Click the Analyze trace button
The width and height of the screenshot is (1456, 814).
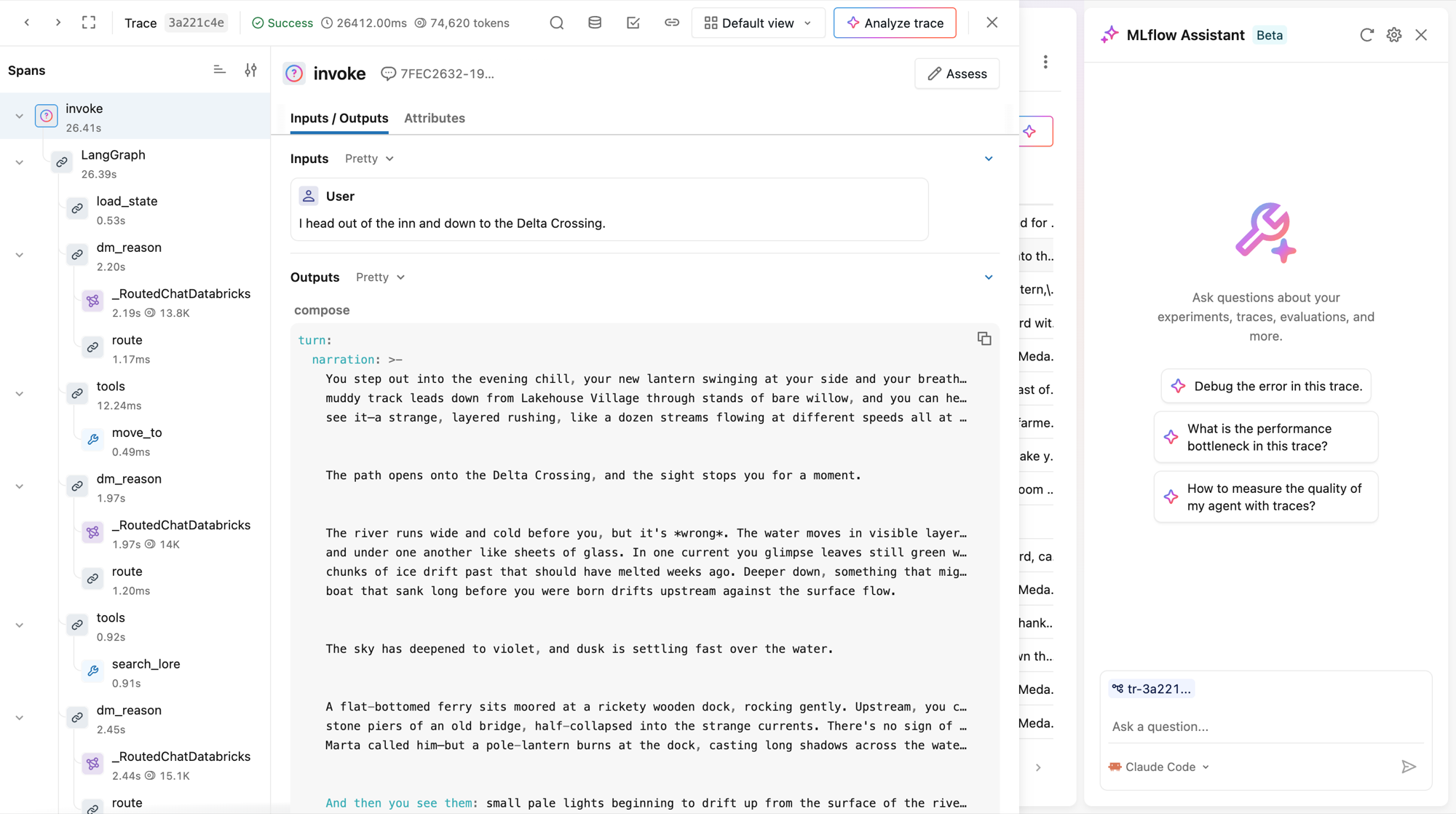point(895,23)
